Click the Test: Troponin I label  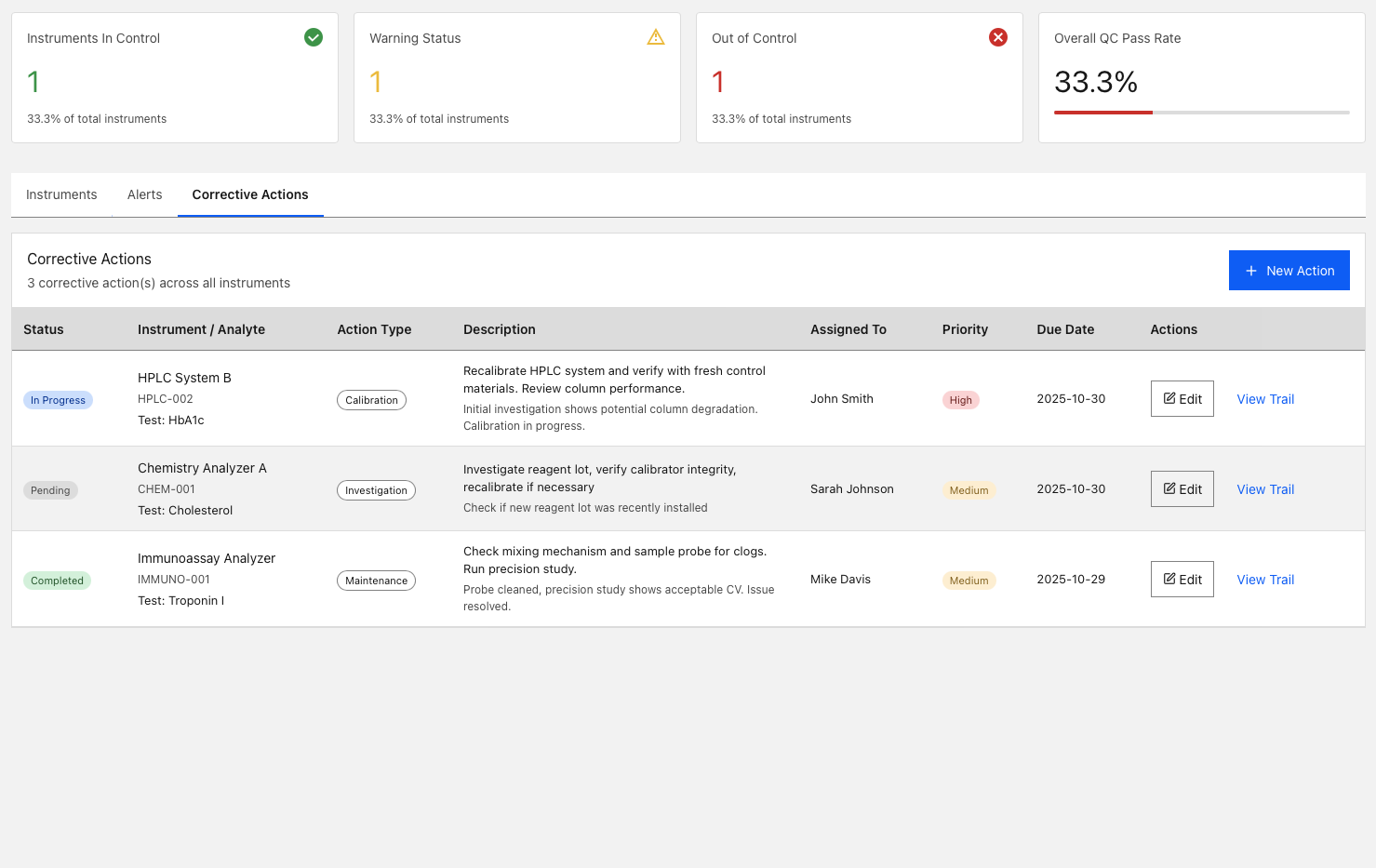[x=180, y=601]
